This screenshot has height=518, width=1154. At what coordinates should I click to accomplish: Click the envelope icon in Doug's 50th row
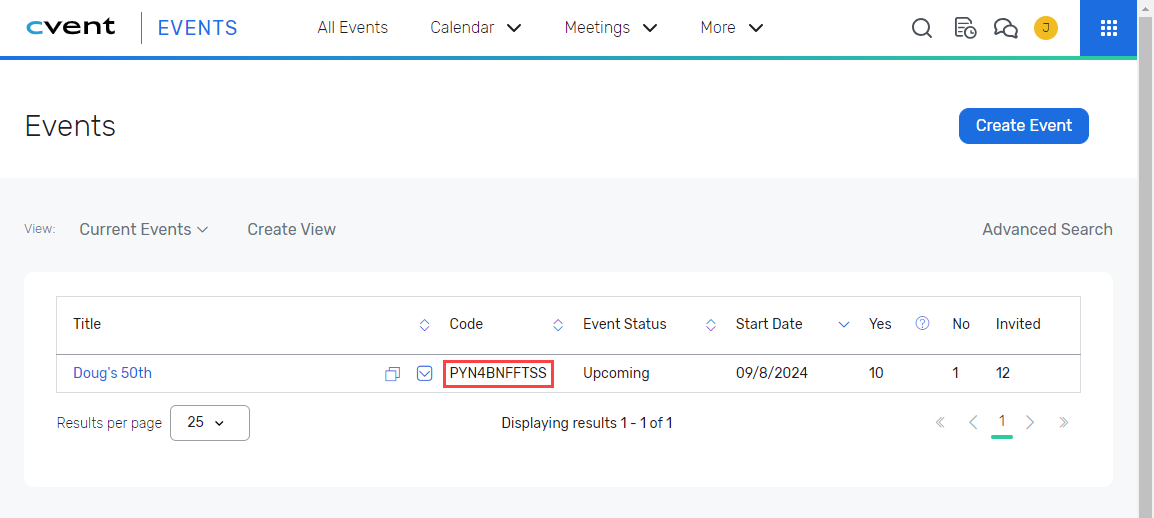pyautogui.click(x=425, y=373)
